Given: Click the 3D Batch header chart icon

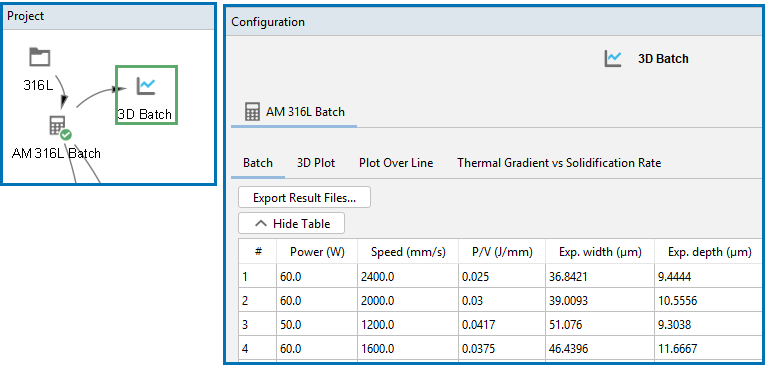Looking at the screenshot, I should click(613, 59).
